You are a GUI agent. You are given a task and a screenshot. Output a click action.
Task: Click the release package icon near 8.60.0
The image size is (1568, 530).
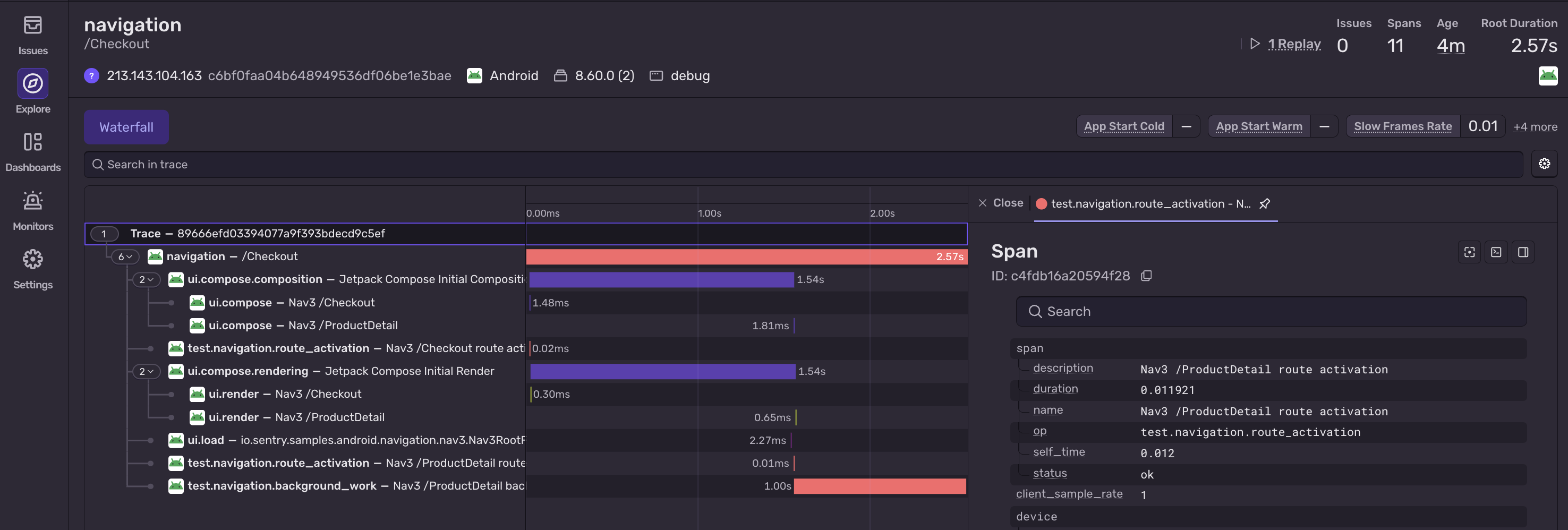[560, 75]
